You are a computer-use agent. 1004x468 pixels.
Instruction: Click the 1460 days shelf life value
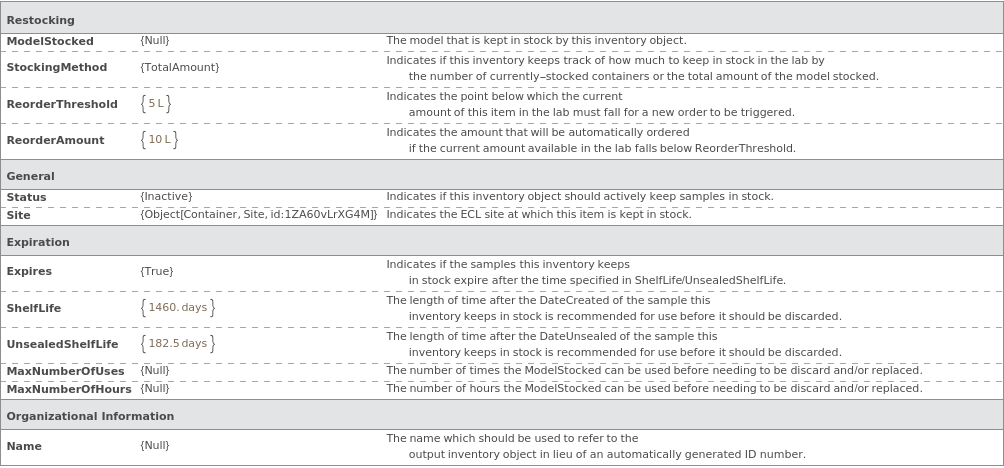(178, 308)
